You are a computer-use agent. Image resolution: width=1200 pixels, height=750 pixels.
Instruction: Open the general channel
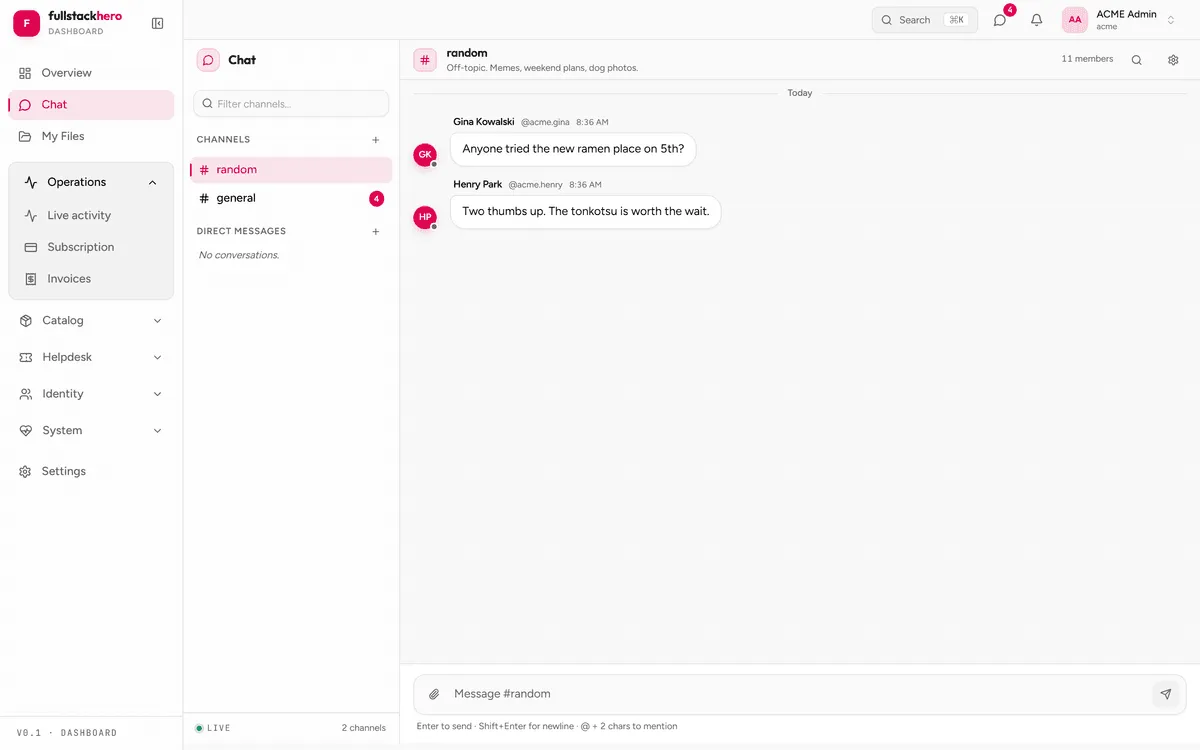[x=291, y=198]
